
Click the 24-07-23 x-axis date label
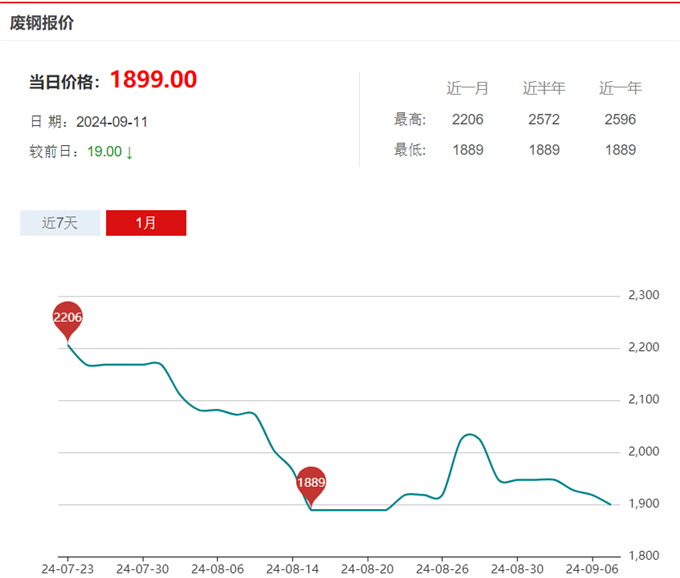coord(67,566)
